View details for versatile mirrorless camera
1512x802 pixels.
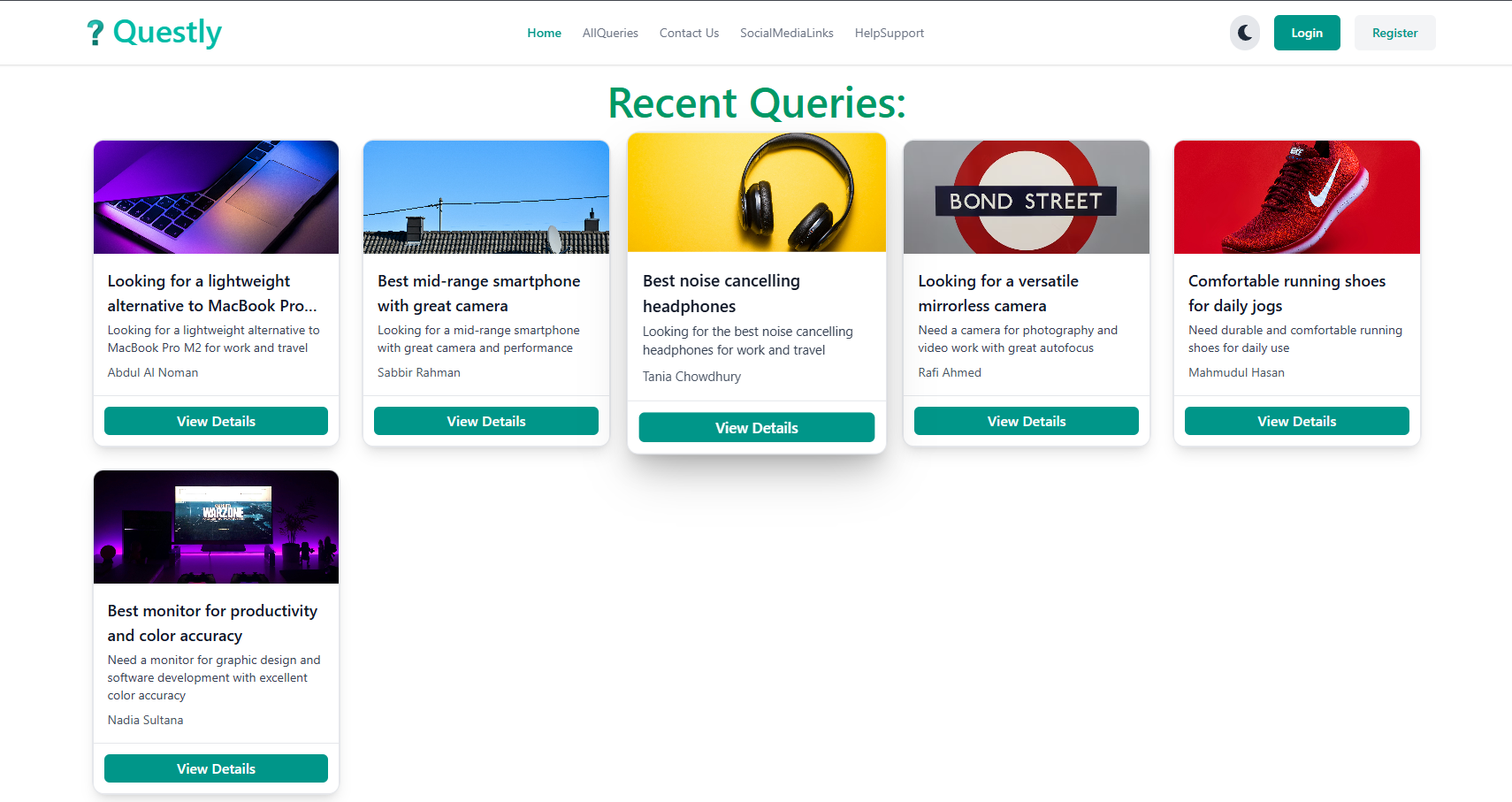coord(1026,421)
